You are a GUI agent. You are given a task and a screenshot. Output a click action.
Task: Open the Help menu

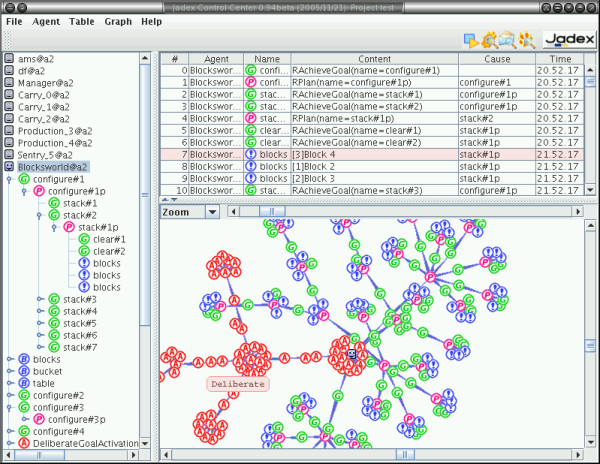(152, 21)
